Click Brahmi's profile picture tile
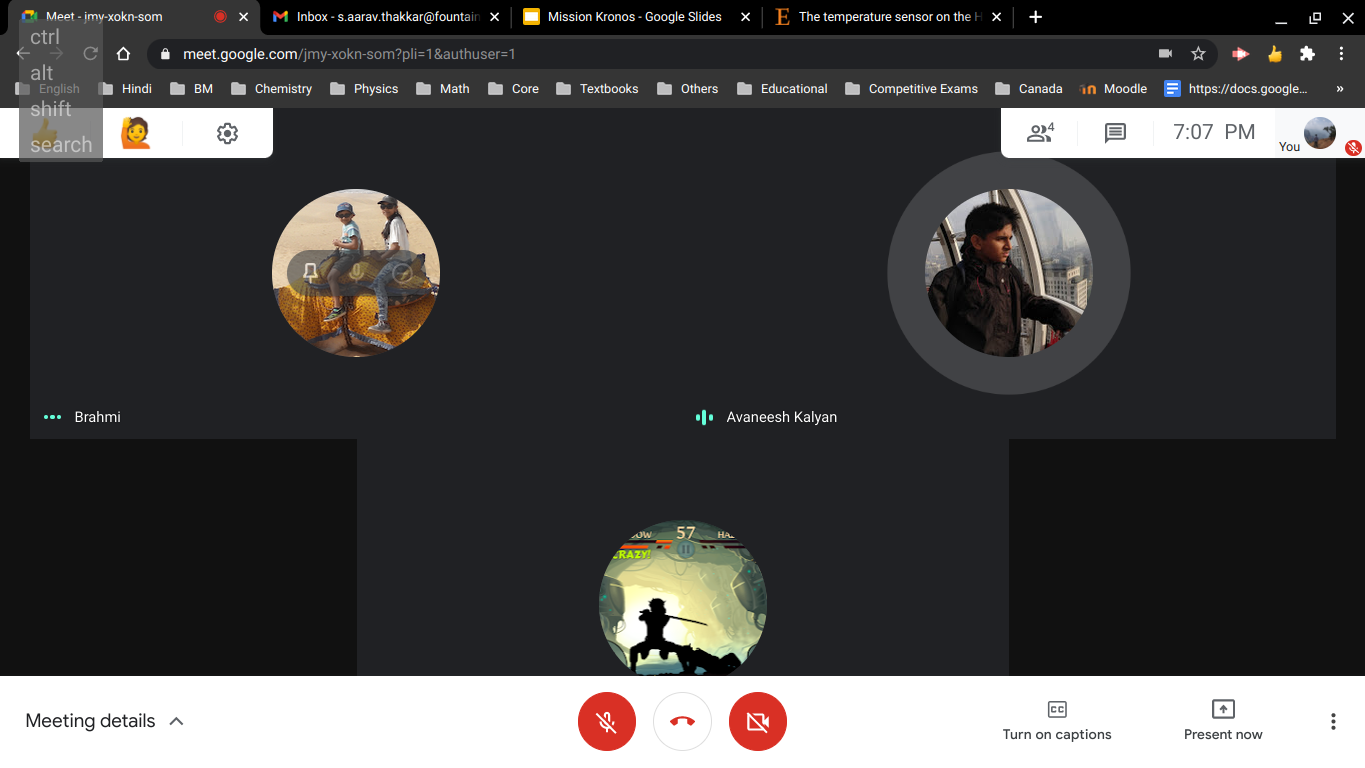Screen dimensions: 1365x768 [356, 273]
